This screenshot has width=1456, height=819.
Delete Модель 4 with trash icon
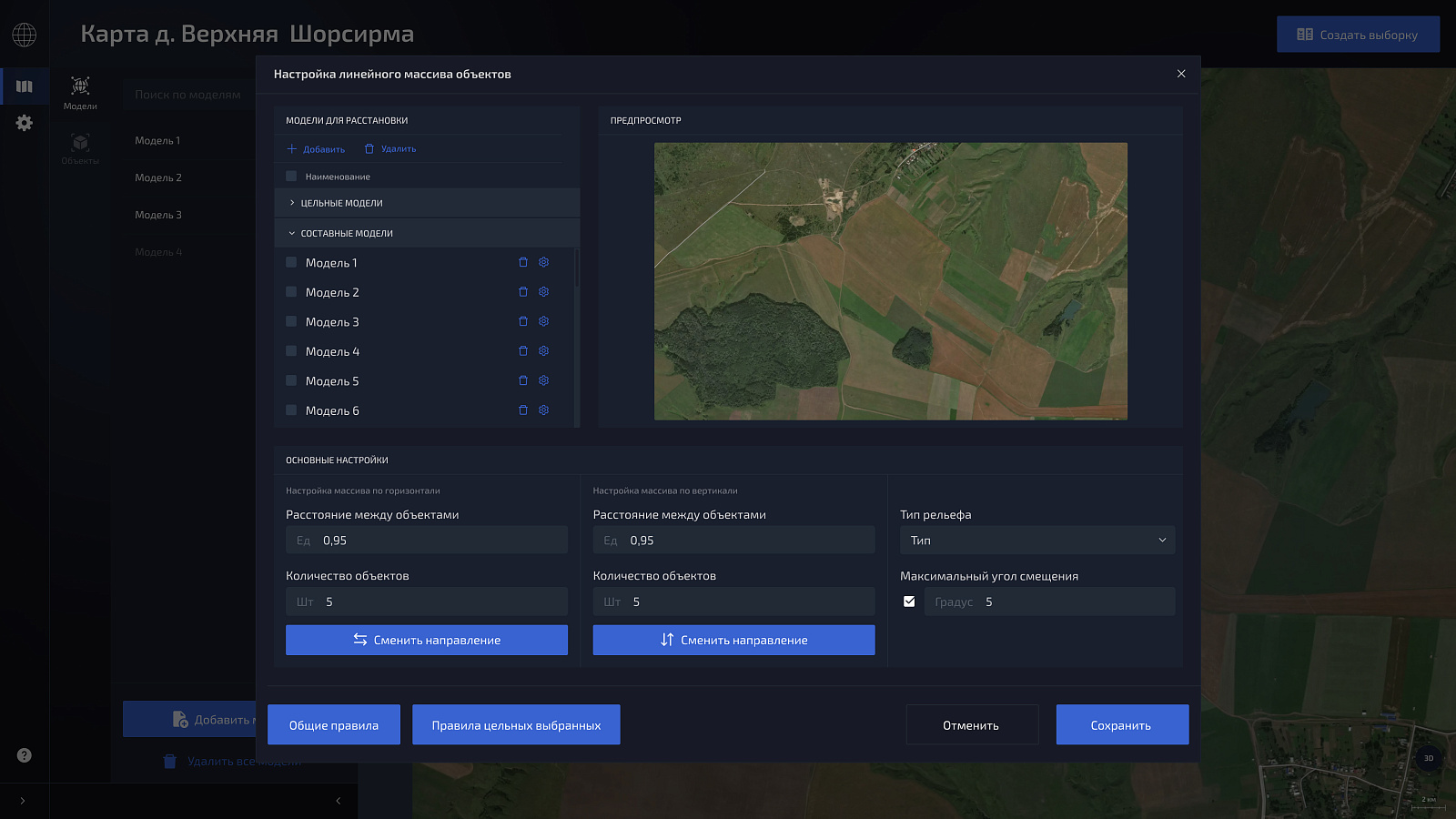point(523,351)
